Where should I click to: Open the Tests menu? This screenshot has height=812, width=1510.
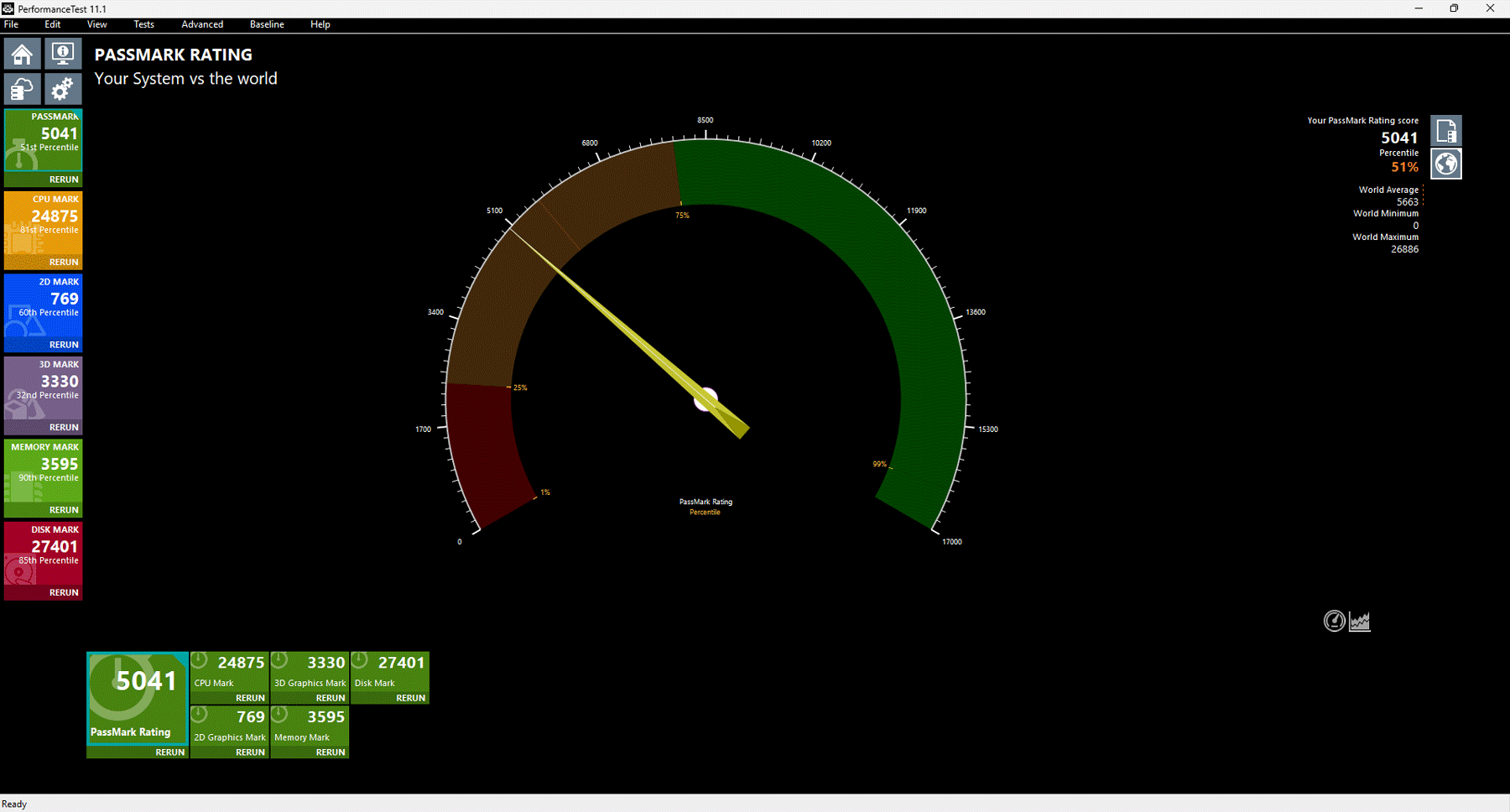tap(143, 24)
